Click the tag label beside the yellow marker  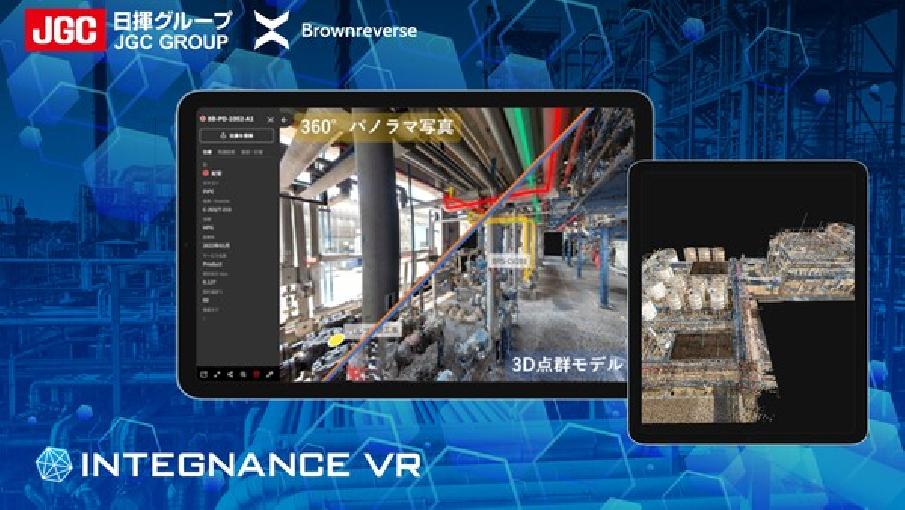(x=372, y=330)
